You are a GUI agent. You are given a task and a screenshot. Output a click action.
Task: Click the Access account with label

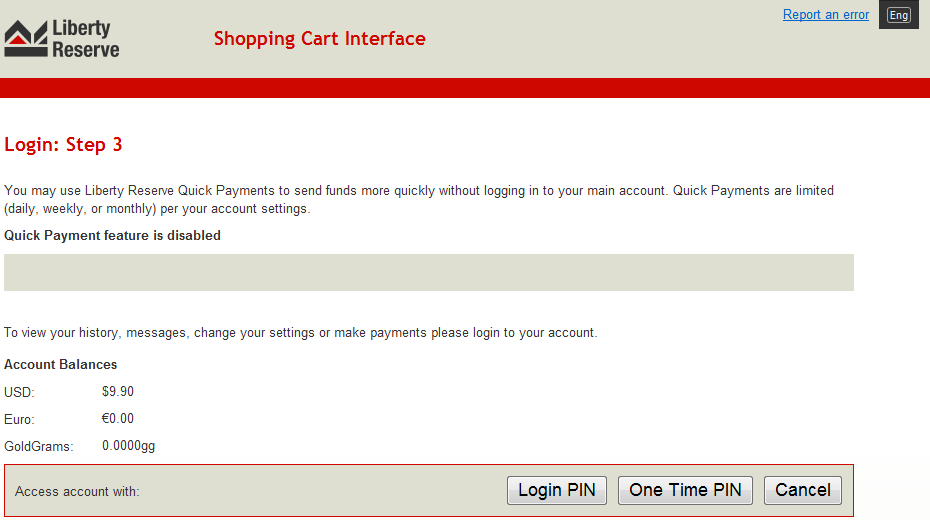click(77, 492)
